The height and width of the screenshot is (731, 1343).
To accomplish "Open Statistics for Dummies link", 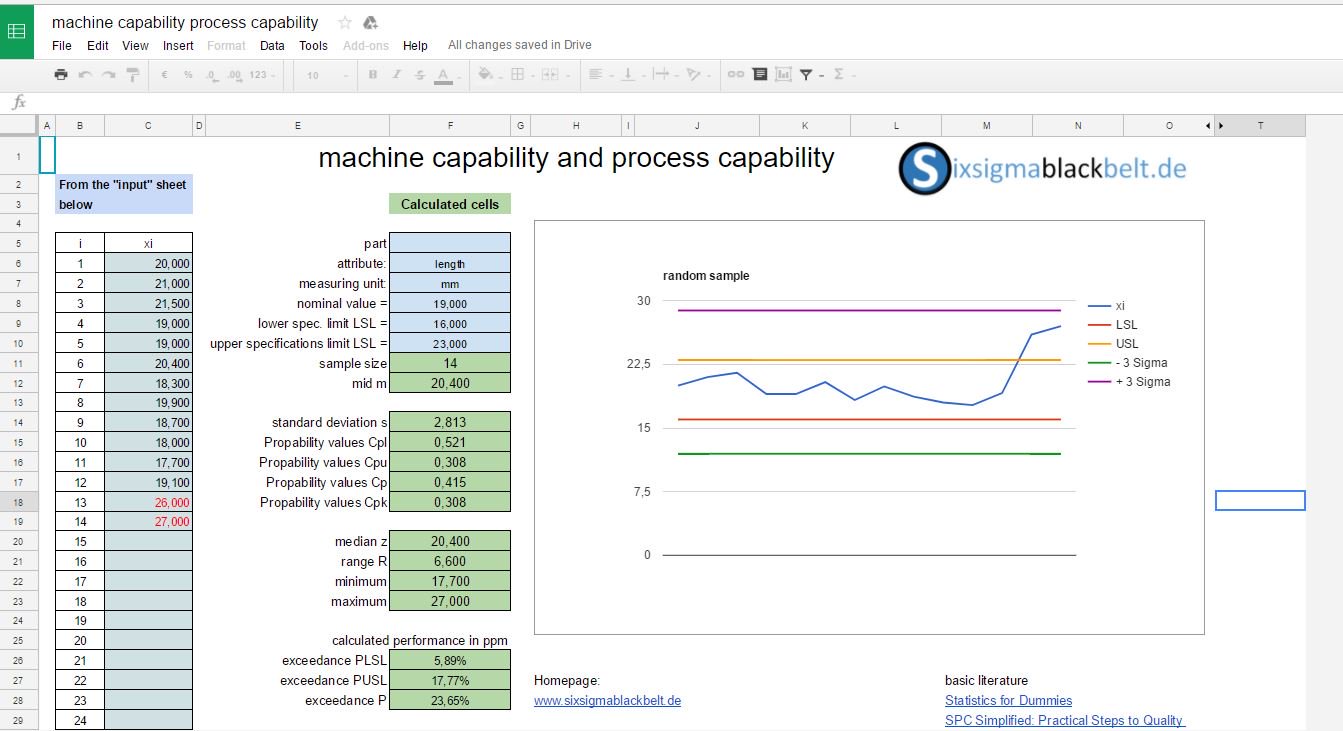I will (1008, 701).
